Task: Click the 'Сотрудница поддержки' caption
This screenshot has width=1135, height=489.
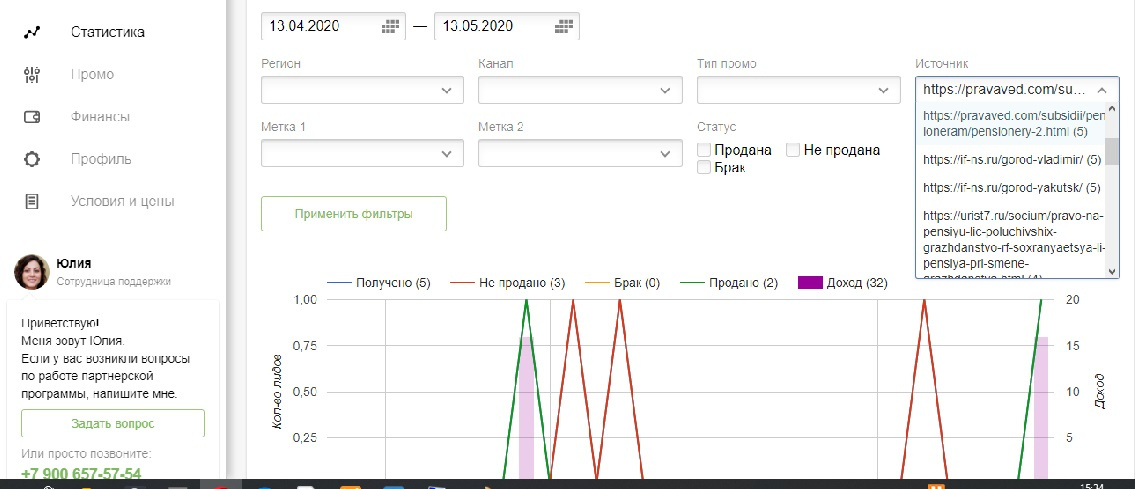Action: coord(114,281)
